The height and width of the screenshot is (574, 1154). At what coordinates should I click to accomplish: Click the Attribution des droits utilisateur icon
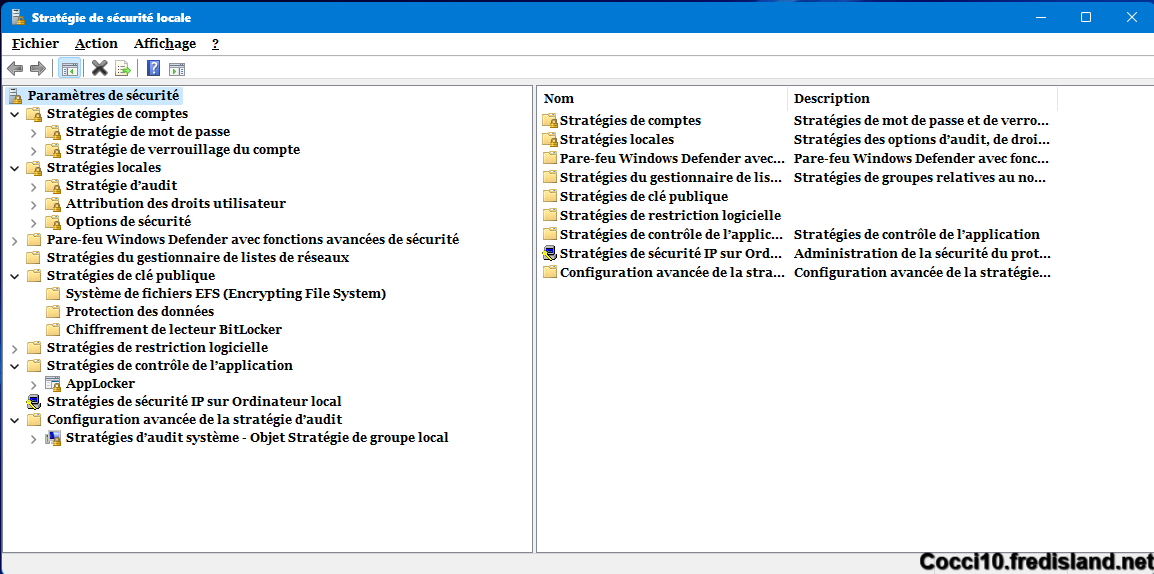pyautogui.click(x=53, y=203)
